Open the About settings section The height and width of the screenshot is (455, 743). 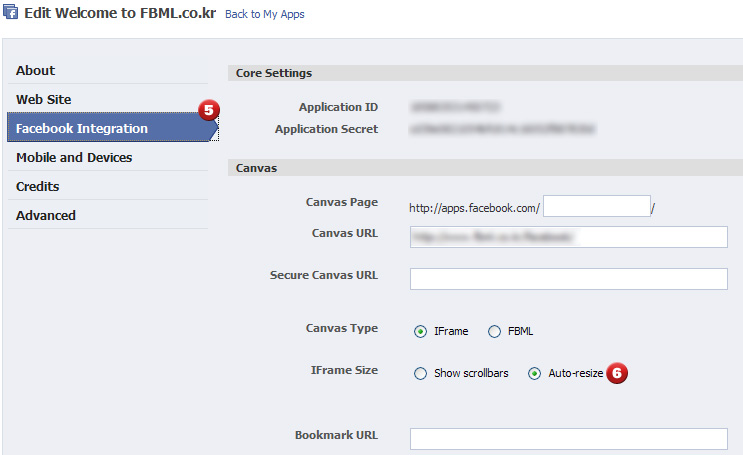108,71
